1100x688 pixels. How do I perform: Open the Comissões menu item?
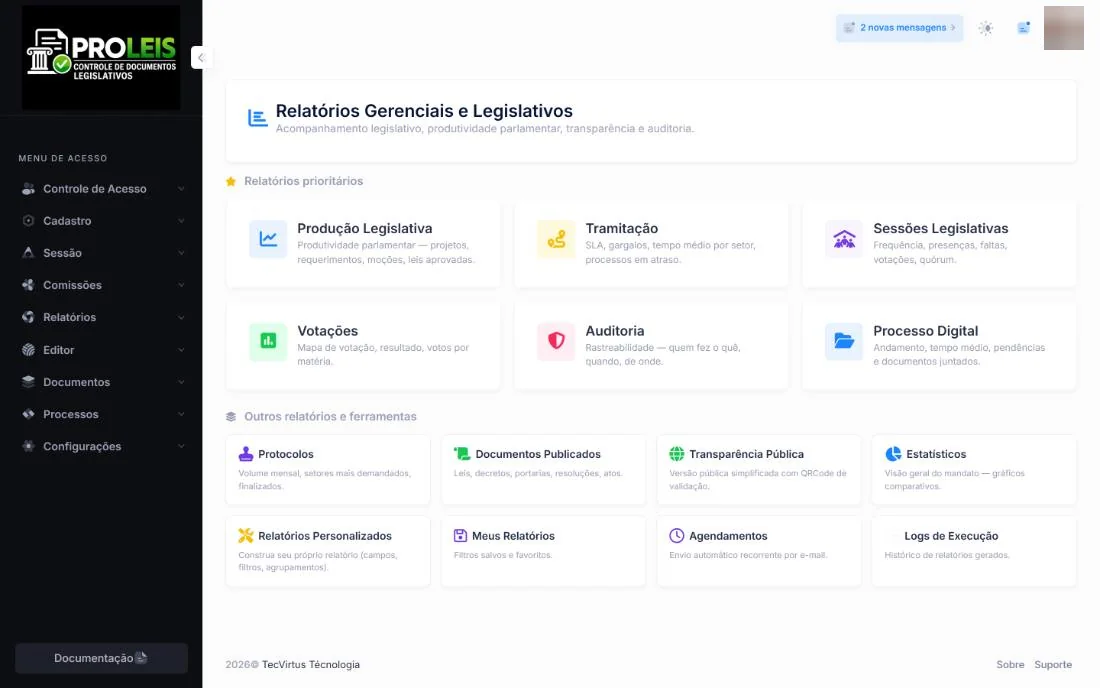[102, 285]
